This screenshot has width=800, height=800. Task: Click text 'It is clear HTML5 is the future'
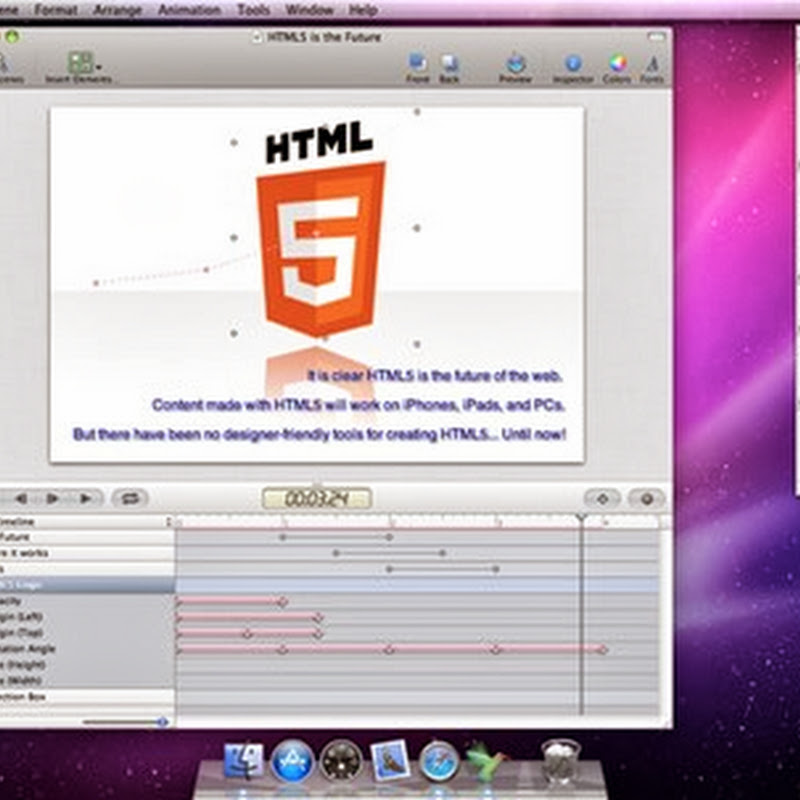point(435,376)
